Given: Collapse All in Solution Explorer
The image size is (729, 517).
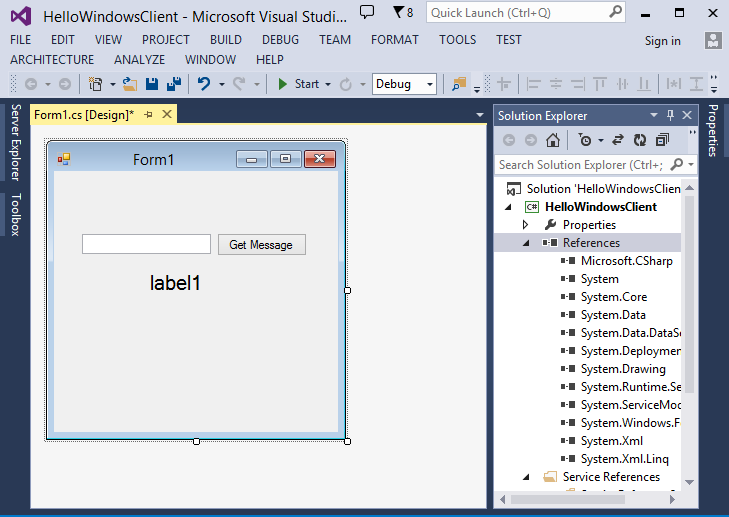Looking at the screenshot, I should 662,140.
